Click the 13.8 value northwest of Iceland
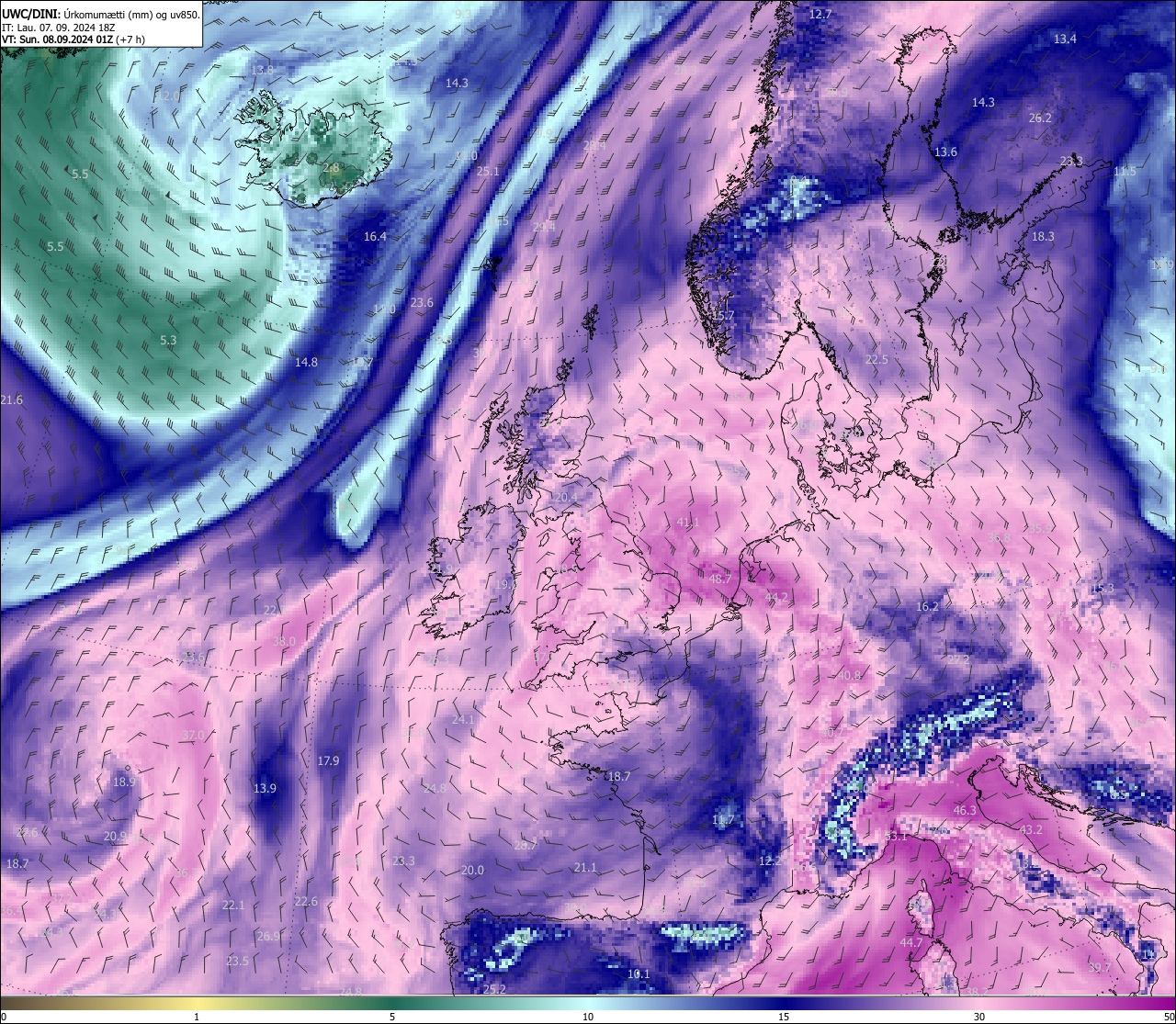Viewport: 1176px width, 1024px height. point(262,70)
